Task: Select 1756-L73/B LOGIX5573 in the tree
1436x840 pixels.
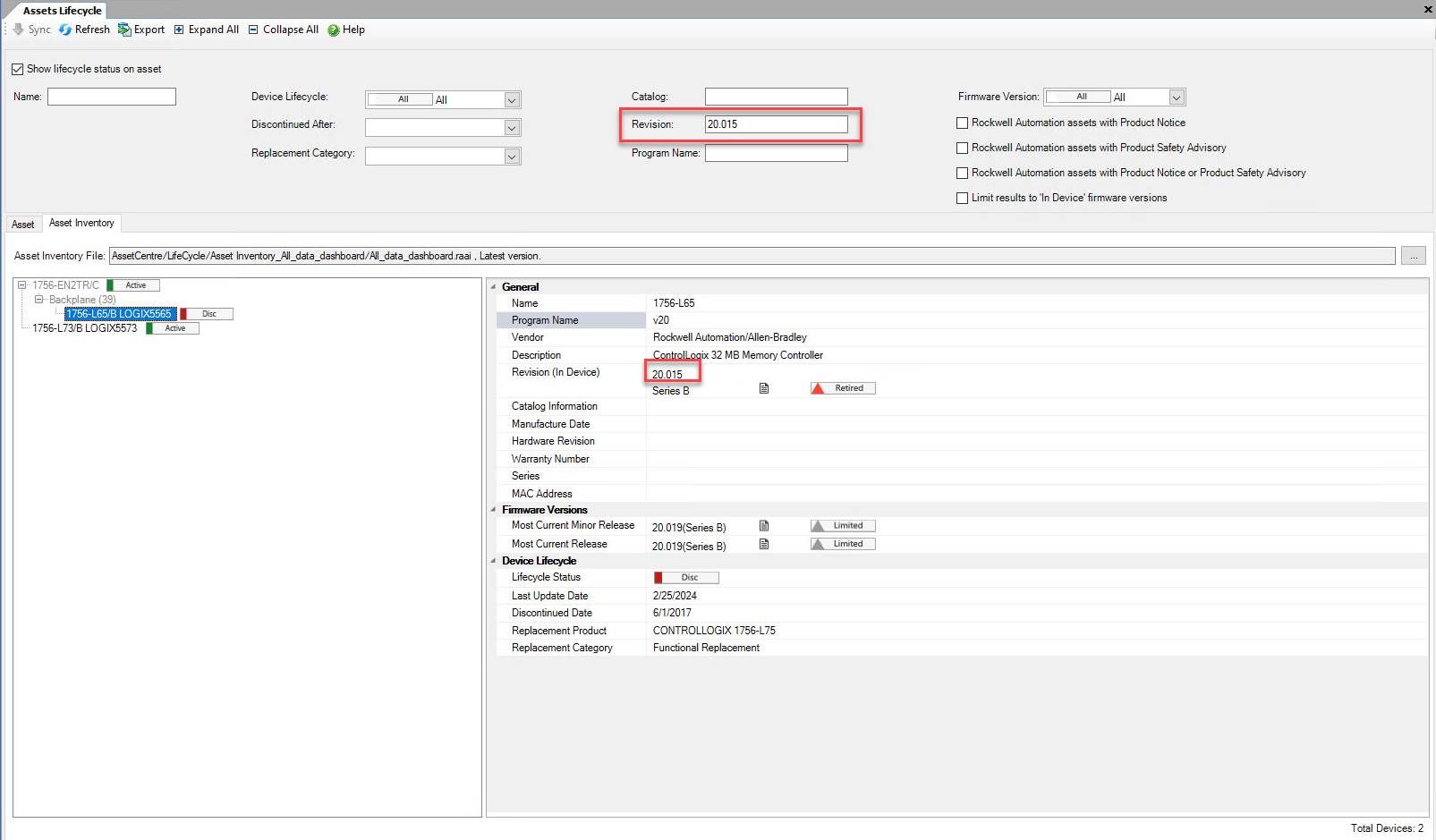Action: click(x=85, y=328)
